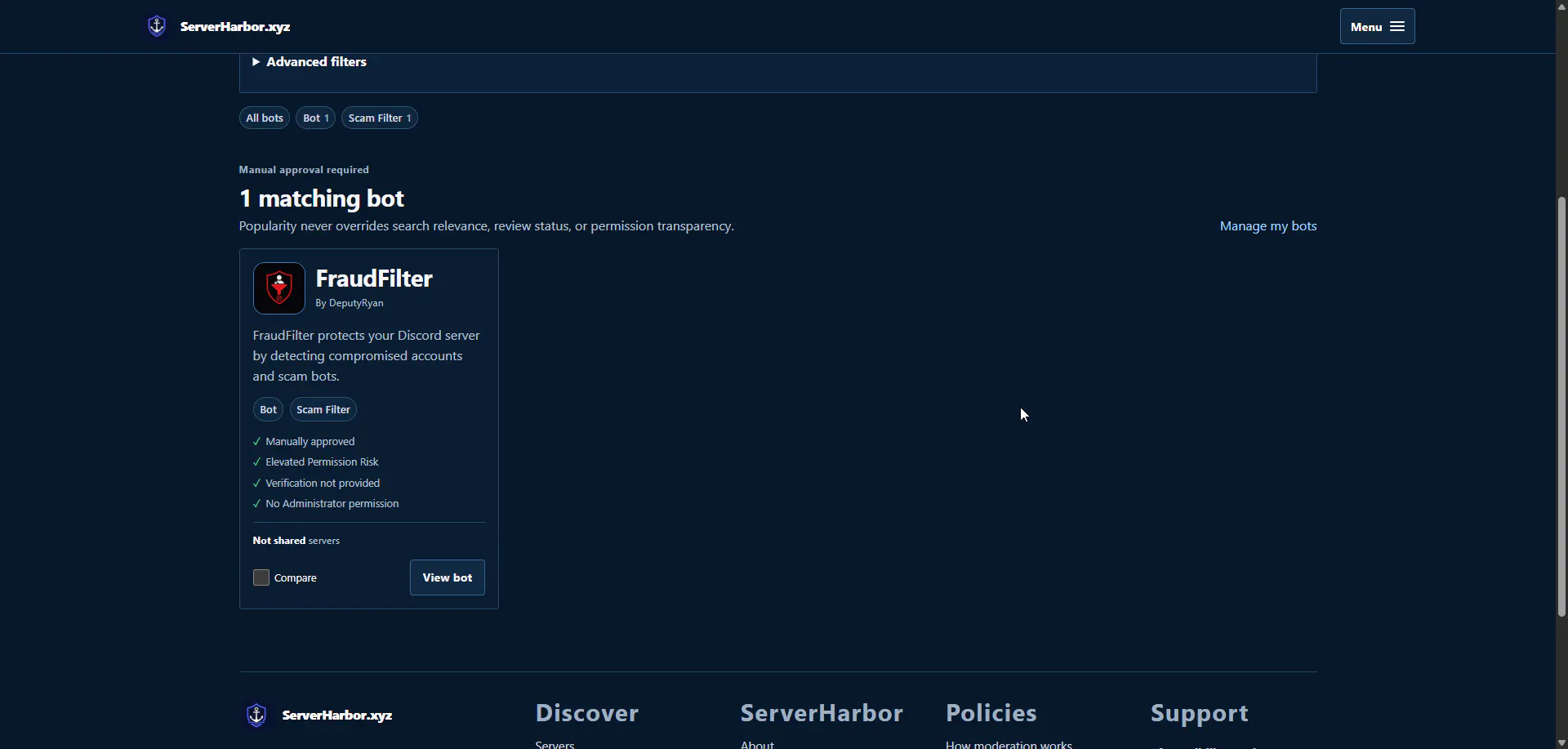Click the ServerHarbor anchor logo in header
1568x749 pixels.
[157, 26]
